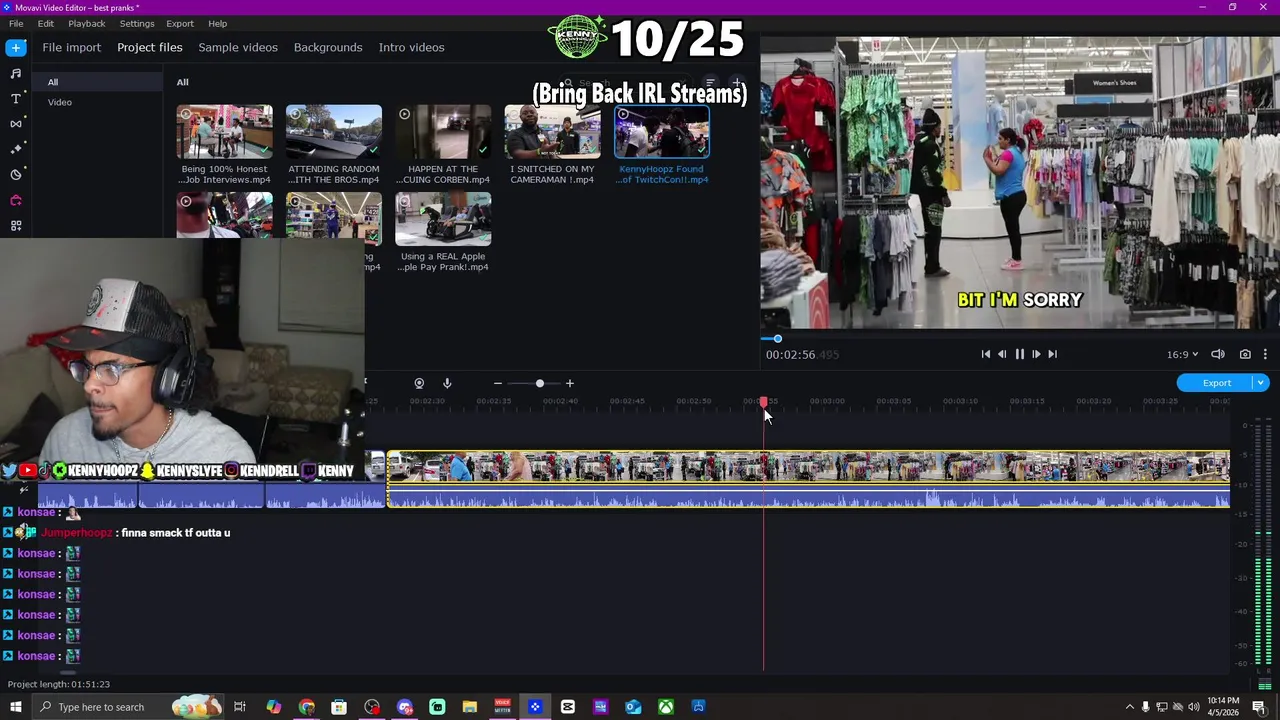Click the timeline zoom in plus icon

(570, 383)
